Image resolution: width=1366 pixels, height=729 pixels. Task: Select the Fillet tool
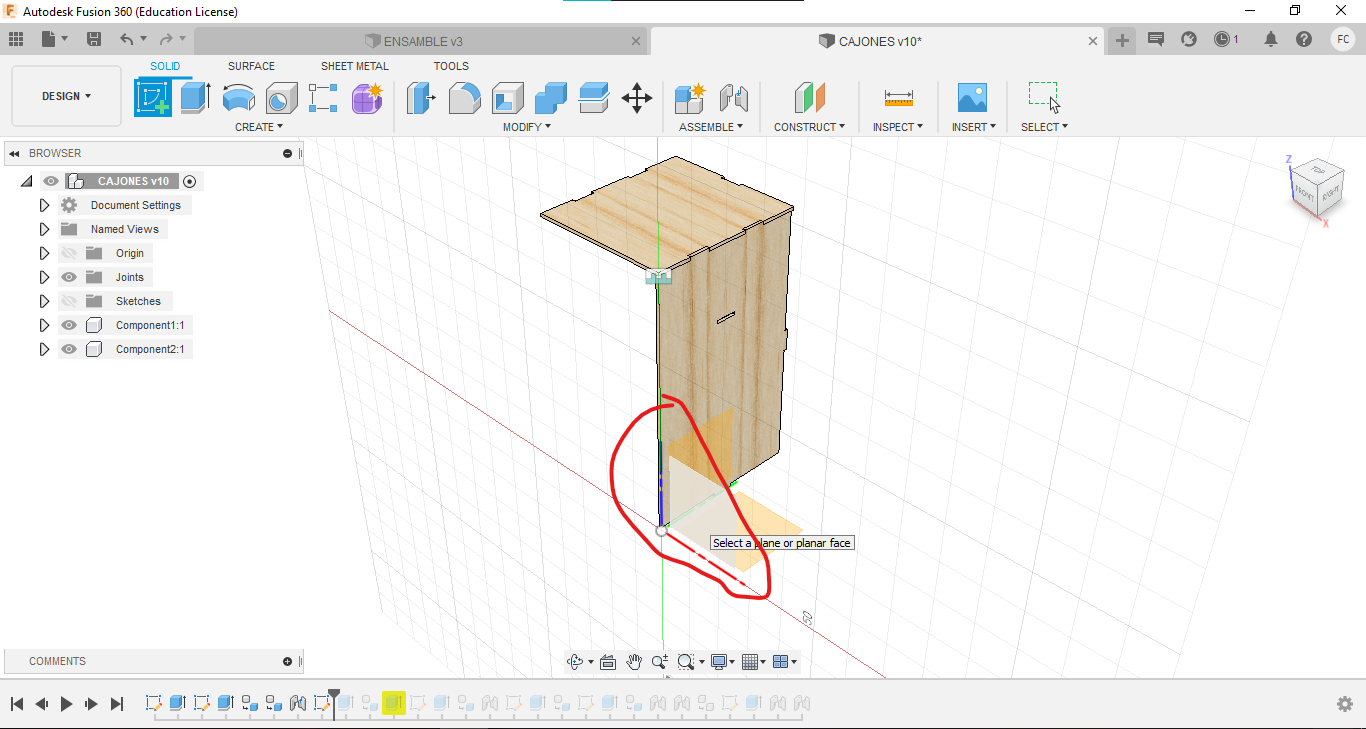tap(464, 98)
